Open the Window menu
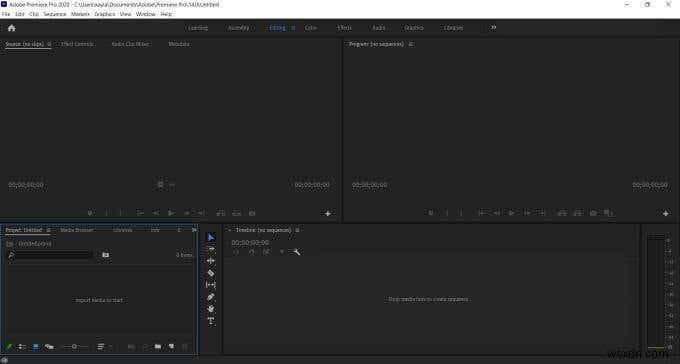 coord(145,14)
